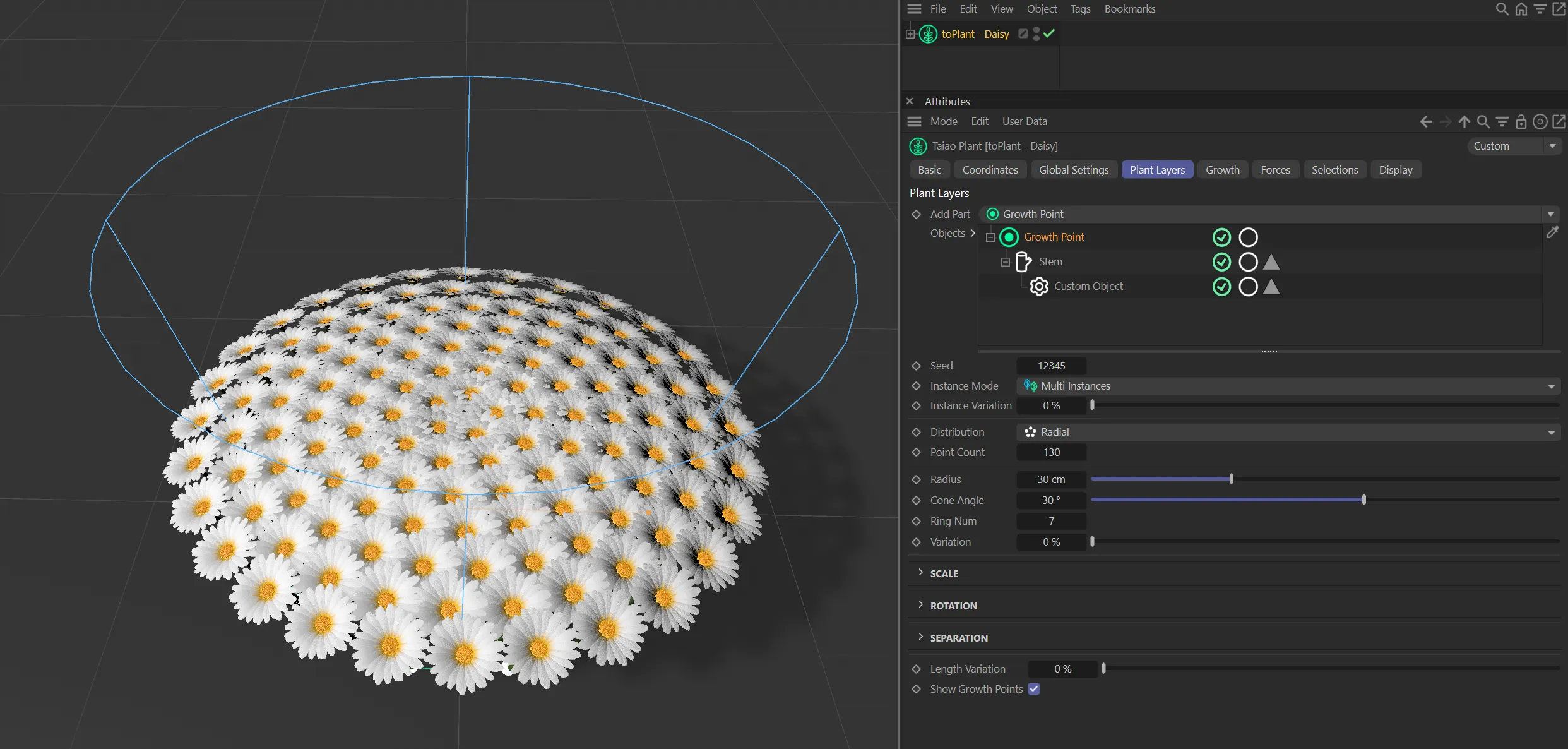Toggle the Custom Object empty circle

1248,287
